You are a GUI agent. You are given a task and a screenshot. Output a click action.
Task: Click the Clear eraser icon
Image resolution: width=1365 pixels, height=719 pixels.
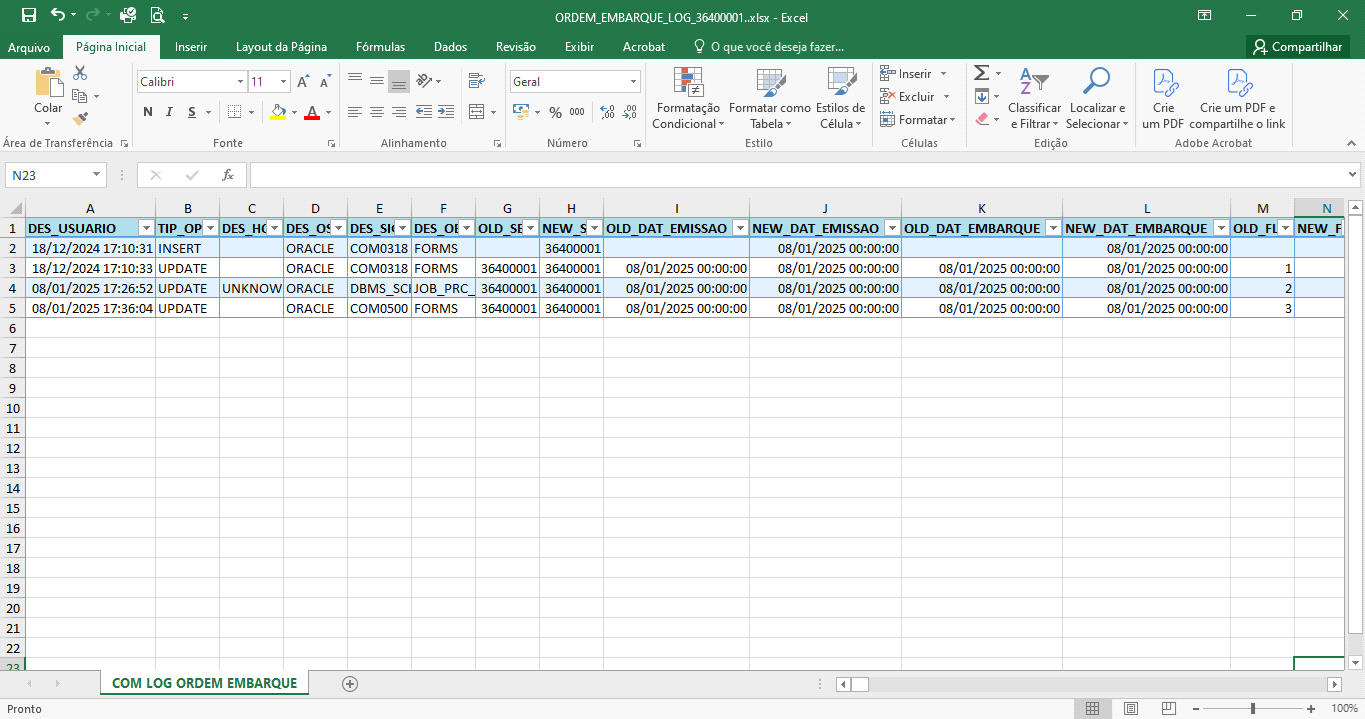(982, 119)
